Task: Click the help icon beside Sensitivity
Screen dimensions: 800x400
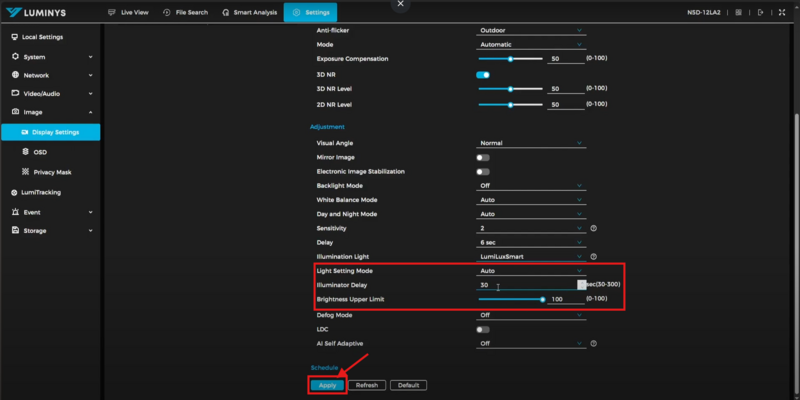Action: click(594, 228)
